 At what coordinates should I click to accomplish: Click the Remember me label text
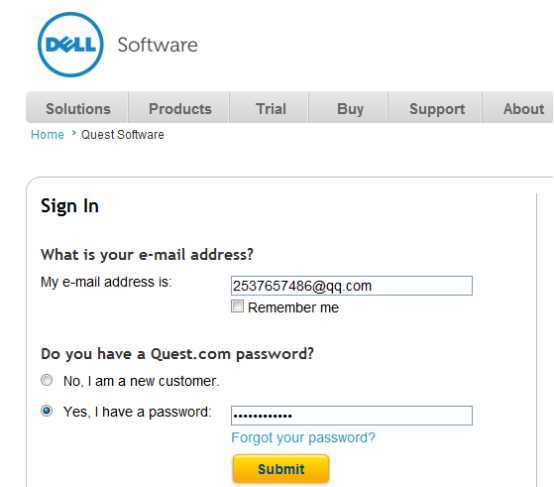[x=293, y=307]
